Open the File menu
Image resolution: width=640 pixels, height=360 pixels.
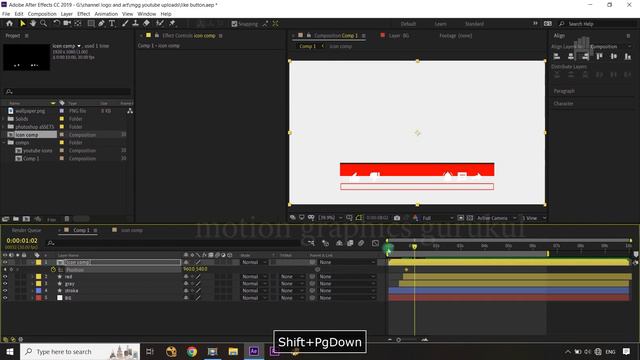point(6,14)
